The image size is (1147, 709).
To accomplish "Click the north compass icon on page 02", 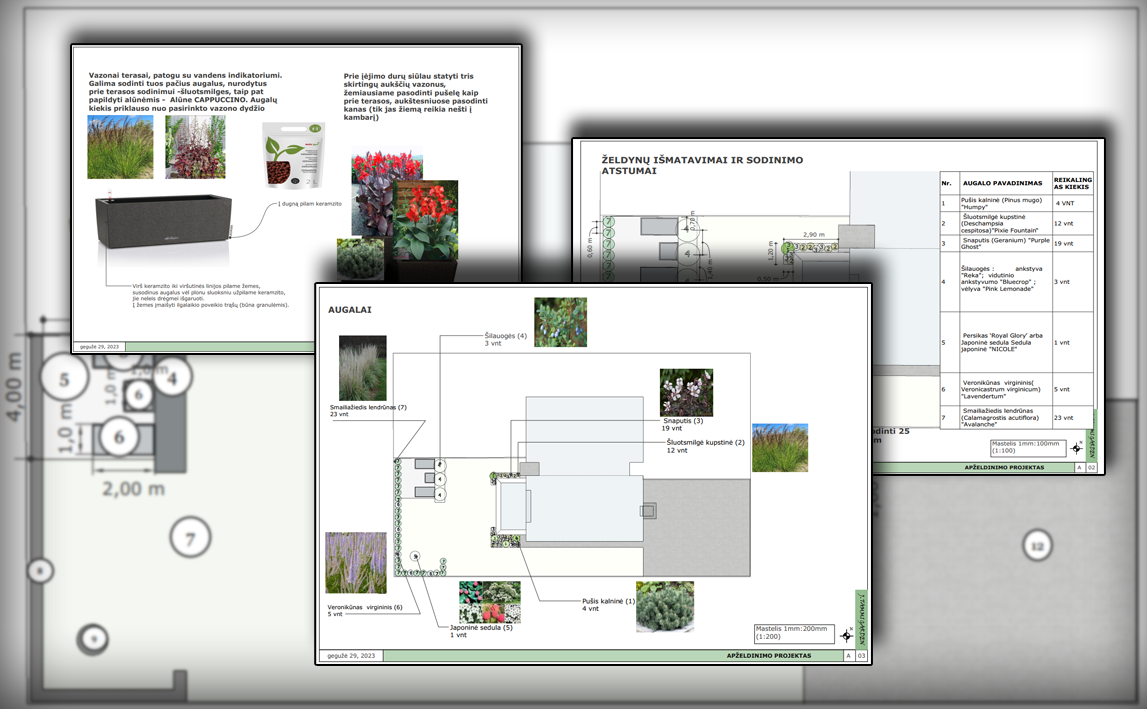I will [1077, 448].
